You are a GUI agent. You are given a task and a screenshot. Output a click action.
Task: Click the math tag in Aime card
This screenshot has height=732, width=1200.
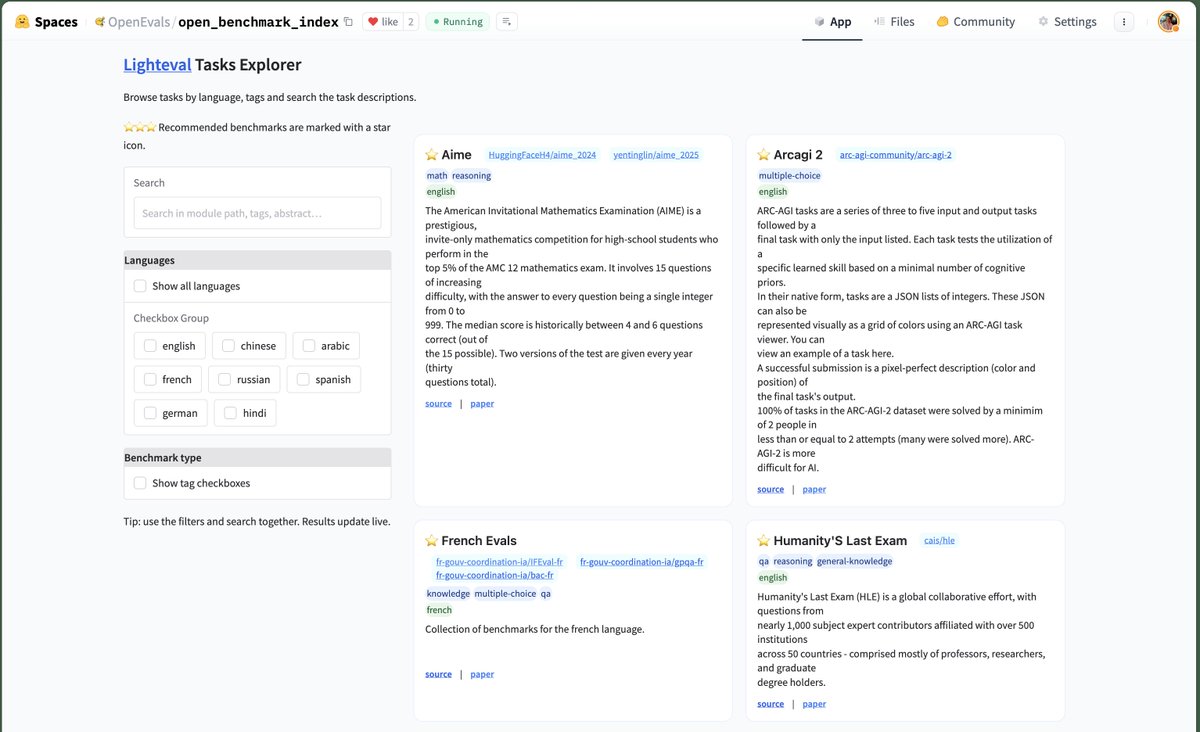pos(437,176)
